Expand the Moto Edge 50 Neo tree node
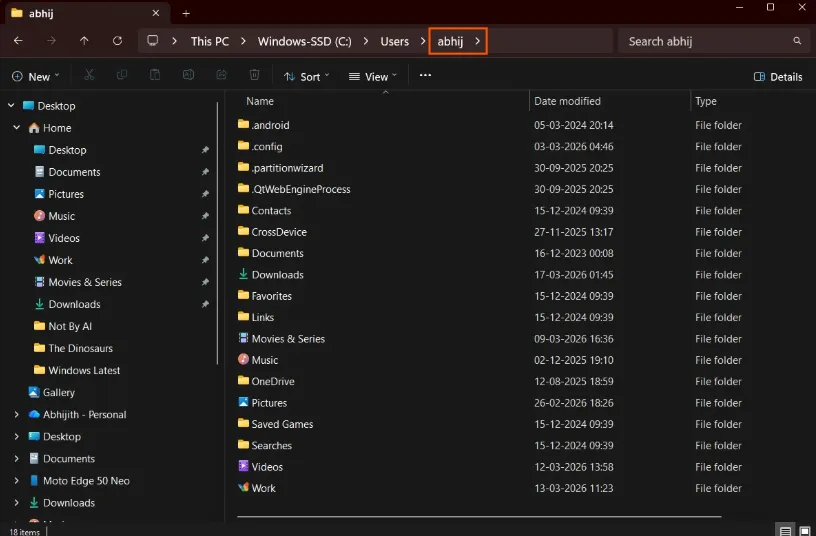Screen dimensions: 816x536 pos(16,481)
